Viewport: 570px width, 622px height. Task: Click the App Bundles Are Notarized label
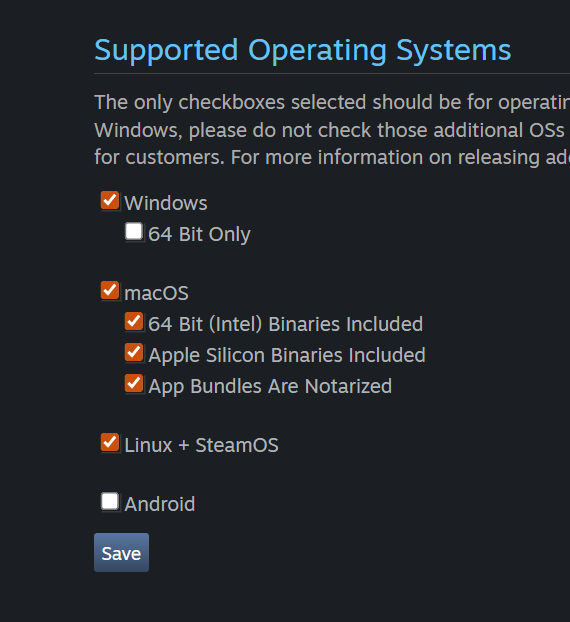[270, 386]
